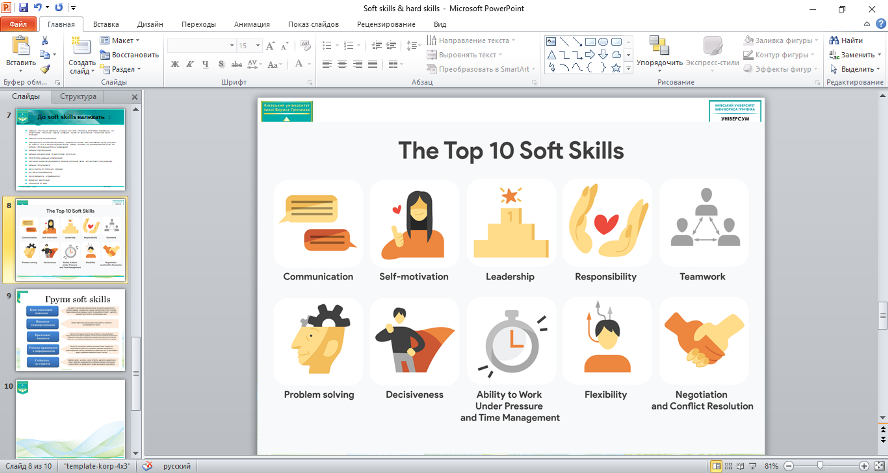Select slide 9 thumbnail Групи soft skills

coord(71,330)
